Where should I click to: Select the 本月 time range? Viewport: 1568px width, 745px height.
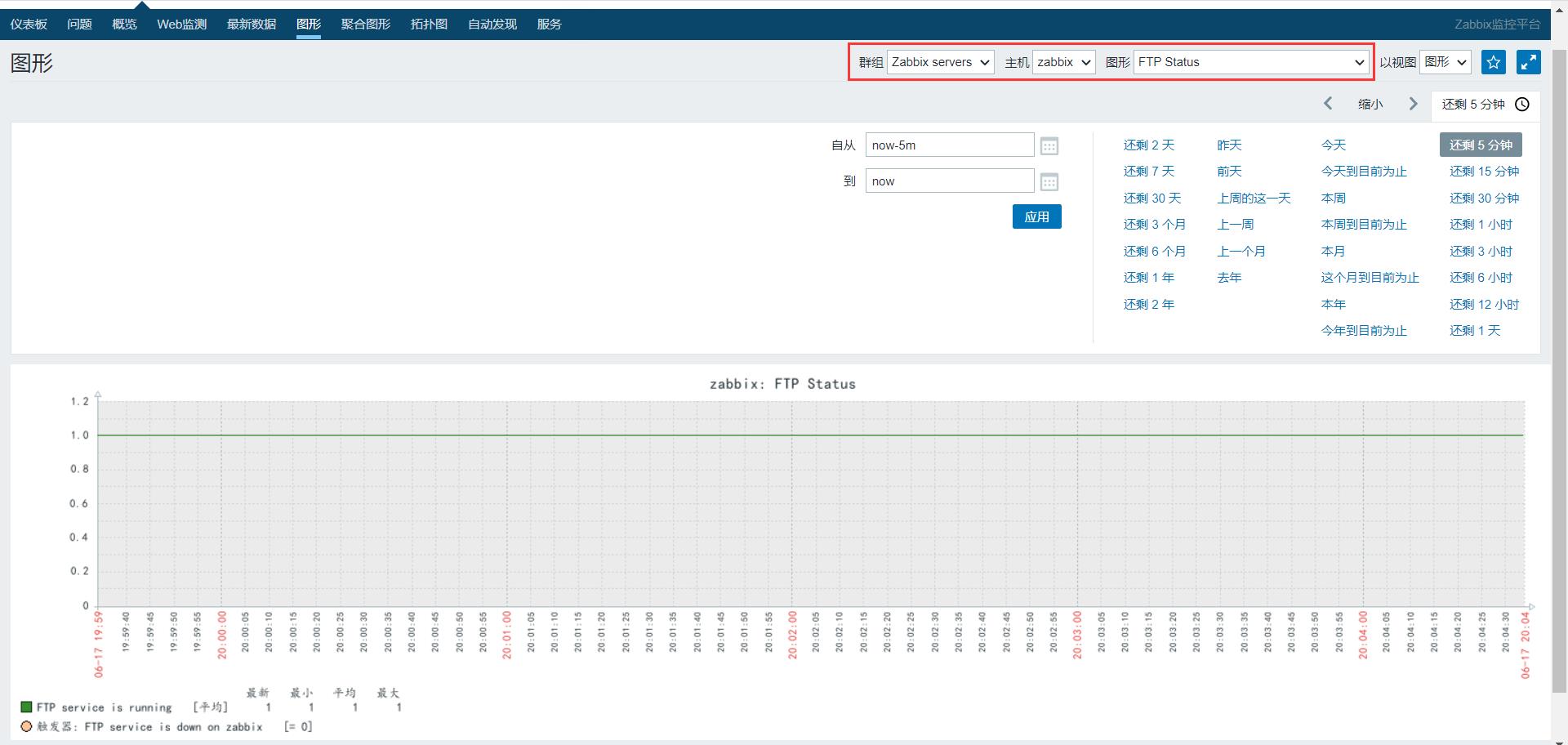[1334, 252]
